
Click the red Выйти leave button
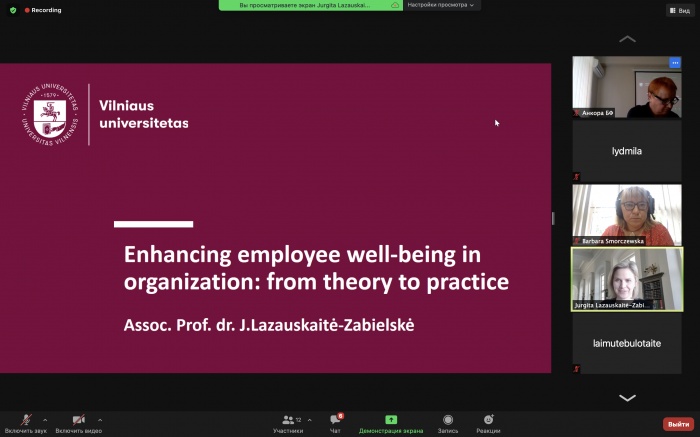coord(677,424)
